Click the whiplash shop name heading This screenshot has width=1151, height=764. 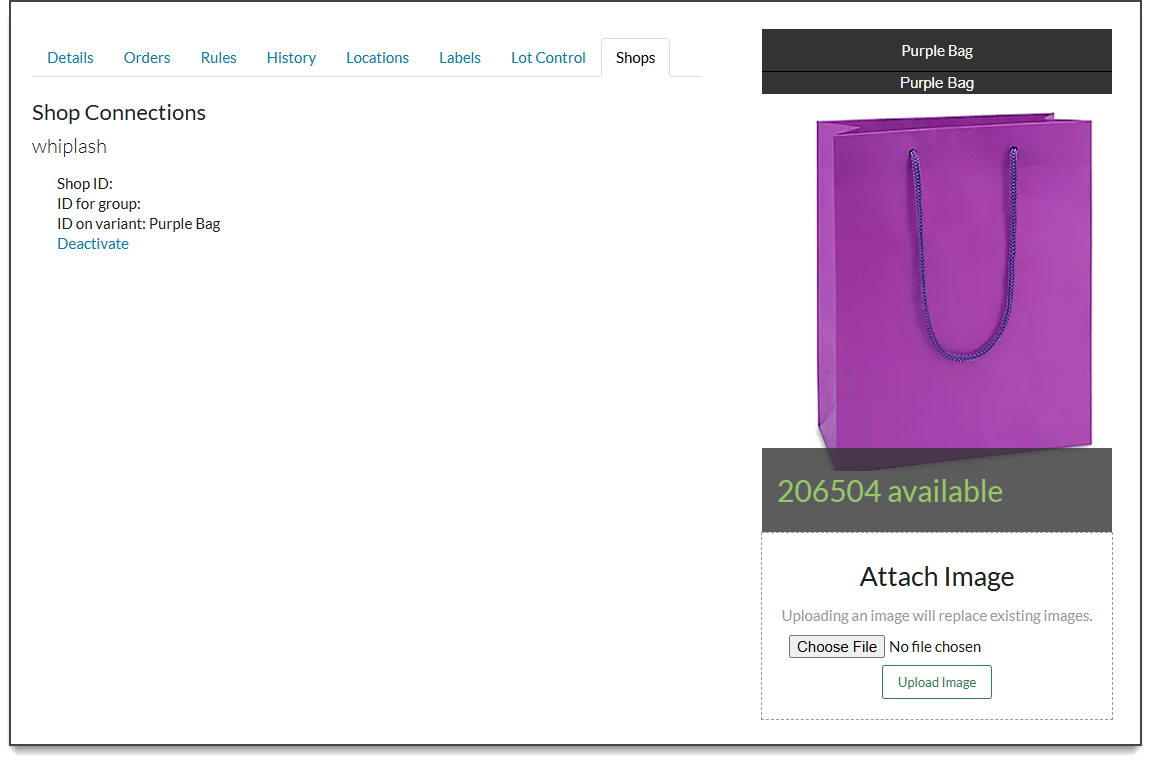pyautogui.click(x=69, y=147)
